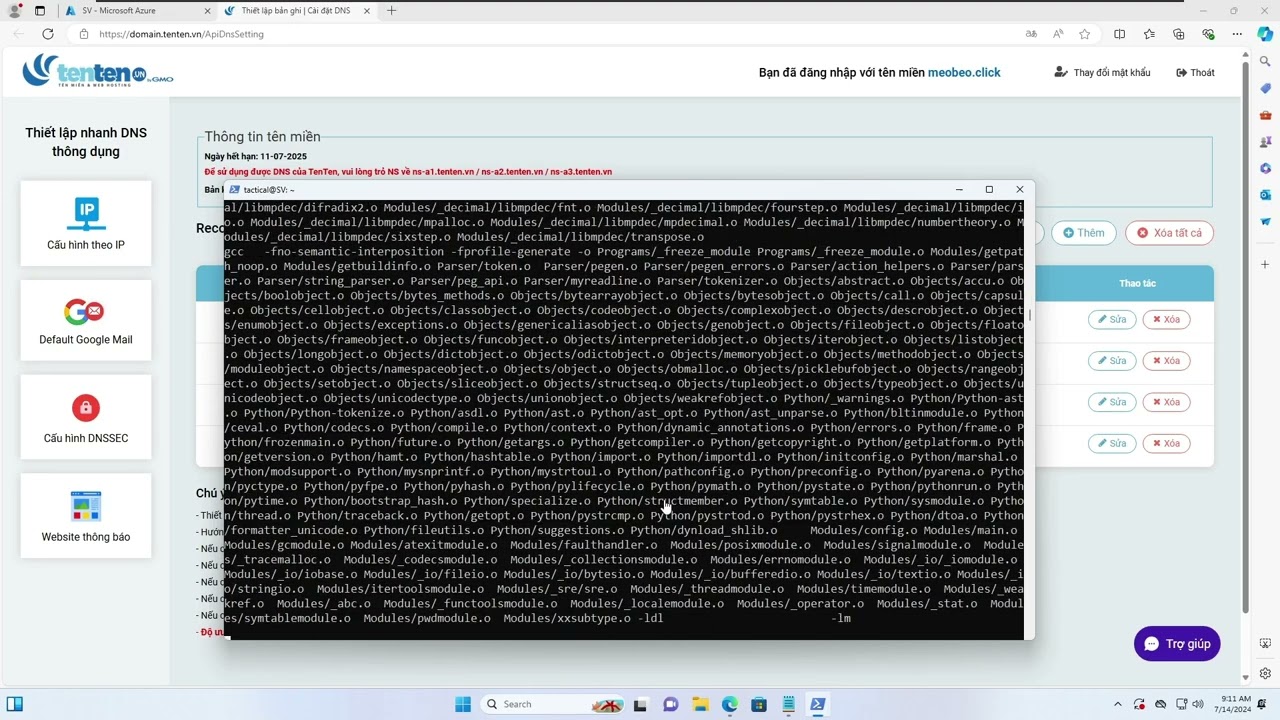Viewport: 1280px width, 720px height.
Task: Open Website thông báo setup
Action: 86,516
